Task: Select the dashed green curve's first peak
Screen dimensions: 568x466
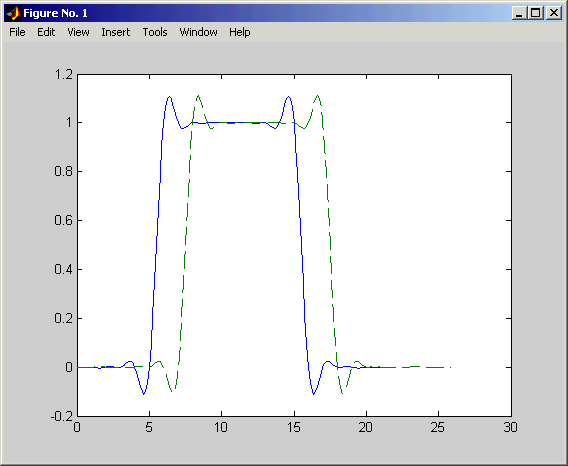Action: [x=198, y=96]
